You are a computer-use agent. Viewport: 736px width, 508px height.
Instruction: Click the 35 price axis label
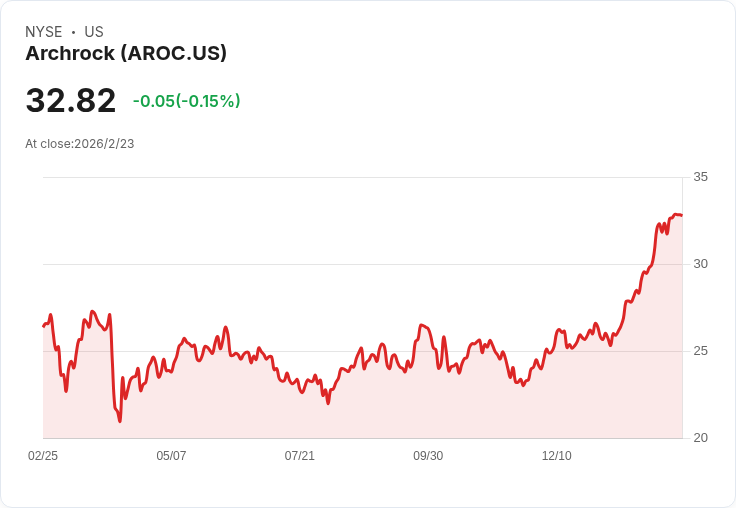click(700, 177)
